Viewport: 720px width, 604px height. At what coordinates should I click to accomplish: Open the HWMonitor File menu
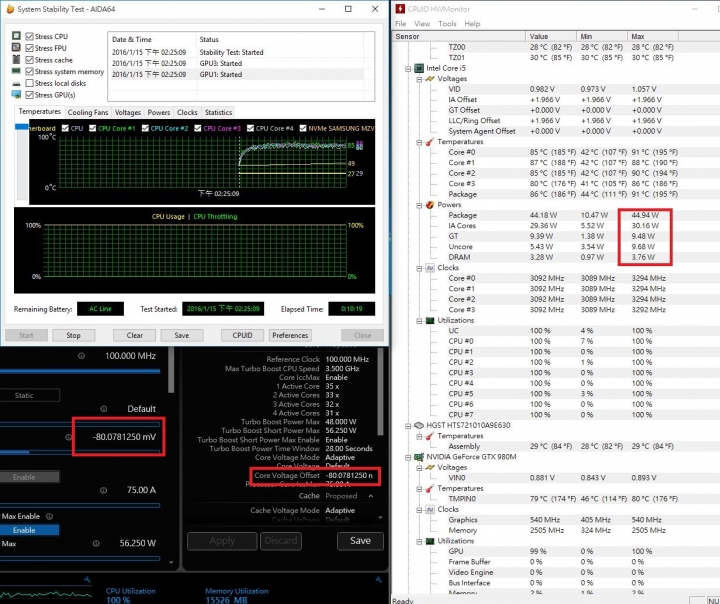(400, 24)
